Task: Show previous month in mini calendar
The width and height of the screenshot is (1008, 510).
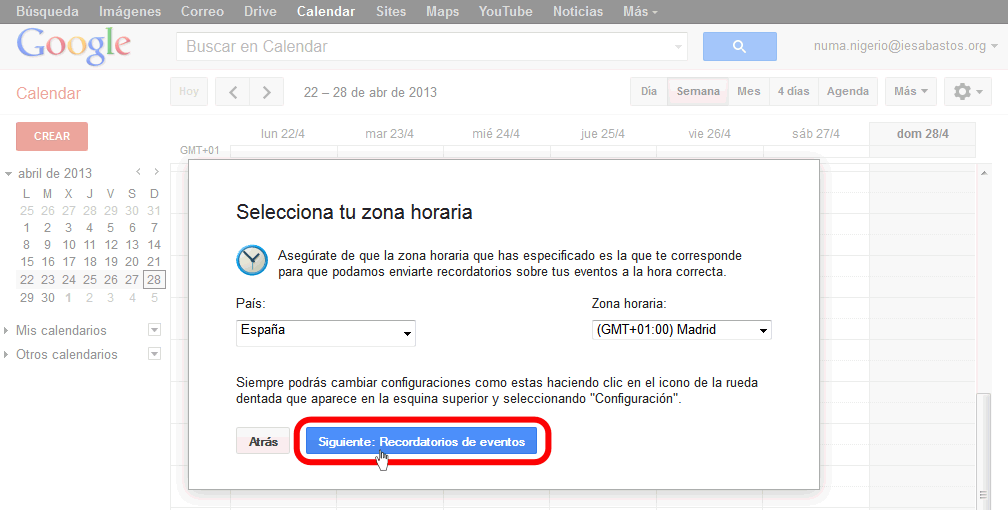Action: click(x=138, y=172)
